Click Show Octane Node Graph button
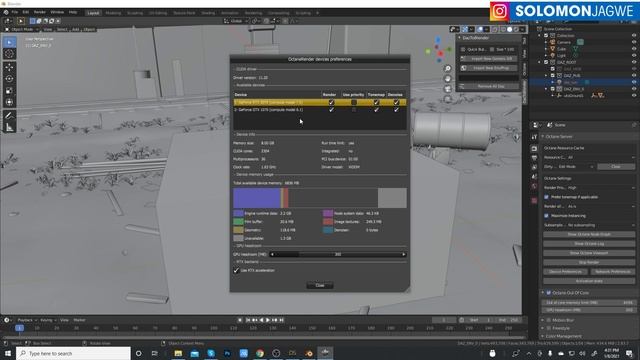Viewport: 640px width, 360px height. [589, 235]
